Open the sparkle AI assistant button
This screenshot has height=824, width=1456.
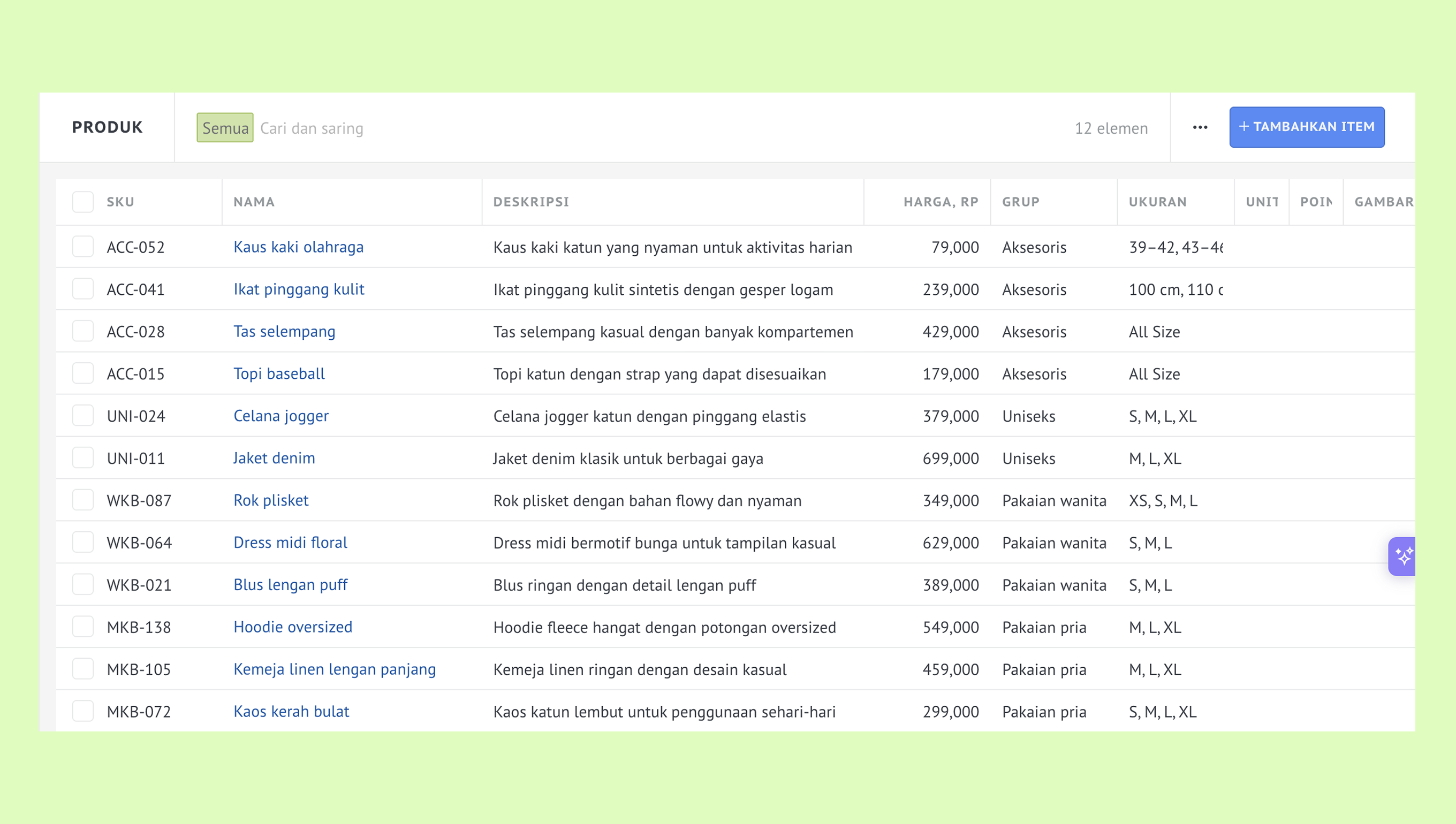tap(1403, 556)
